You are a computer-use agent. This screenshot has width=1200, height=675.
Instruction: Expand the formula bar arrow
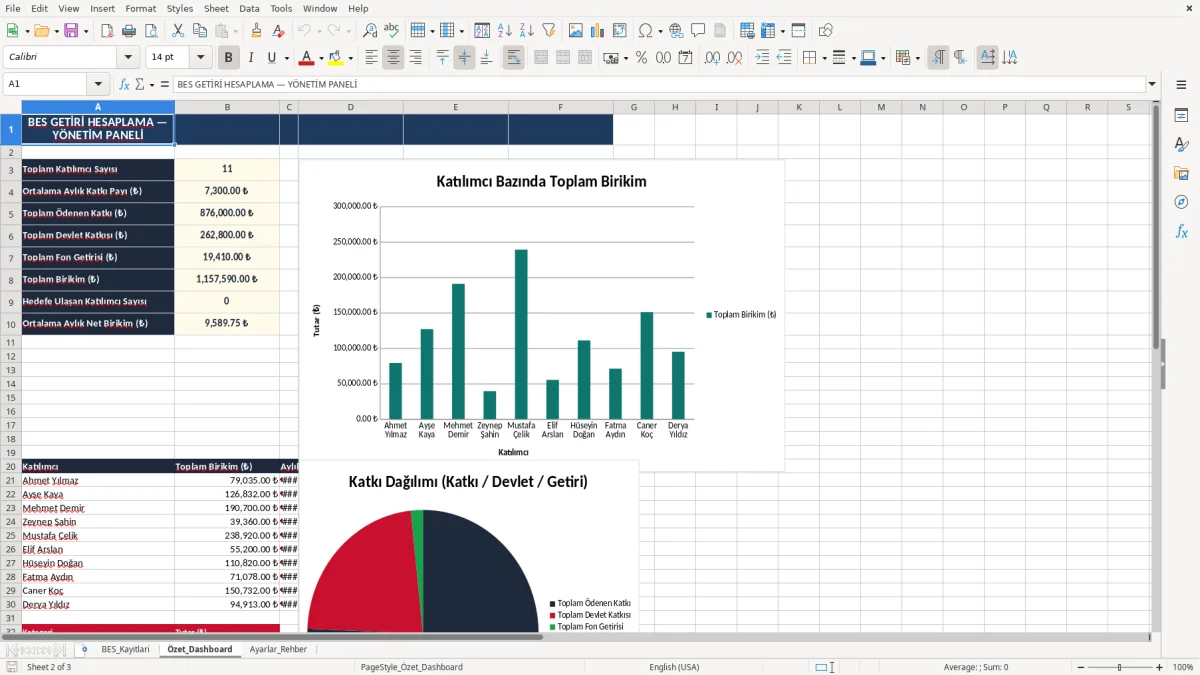(1152, 84)
